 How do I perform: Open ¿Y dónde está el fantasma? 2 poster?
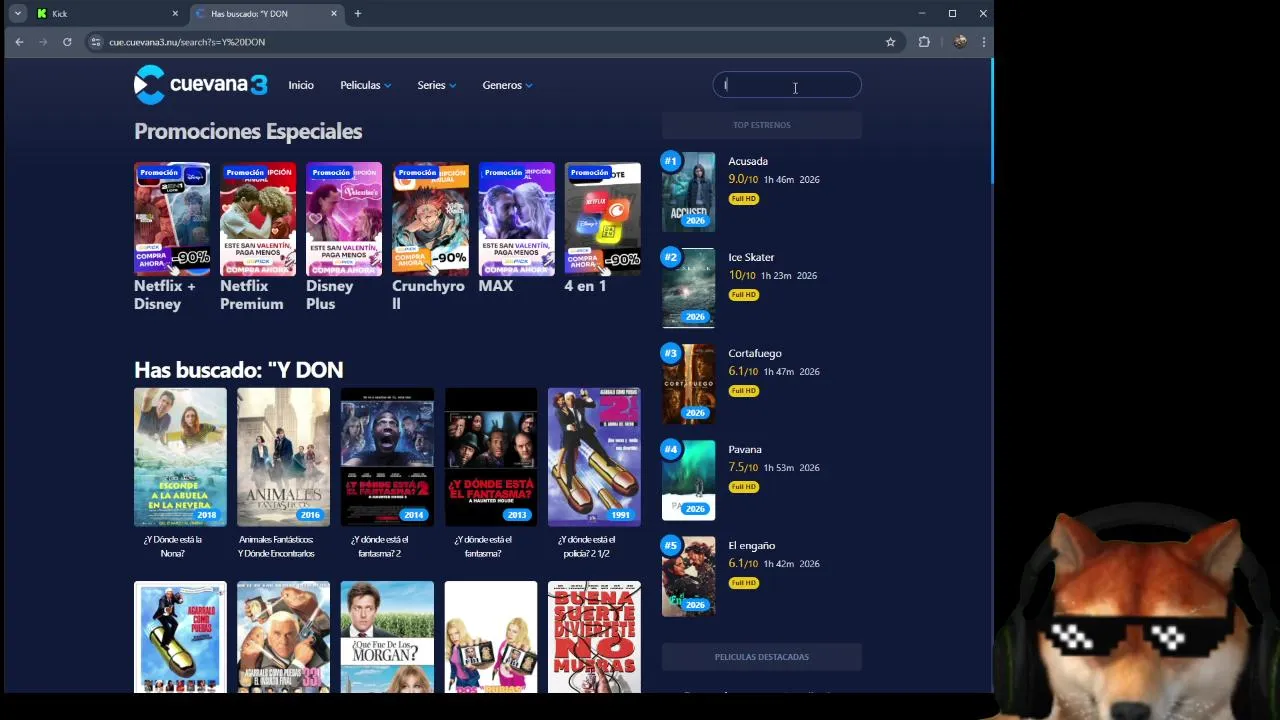pyautogui.click(x=387, y=457)
